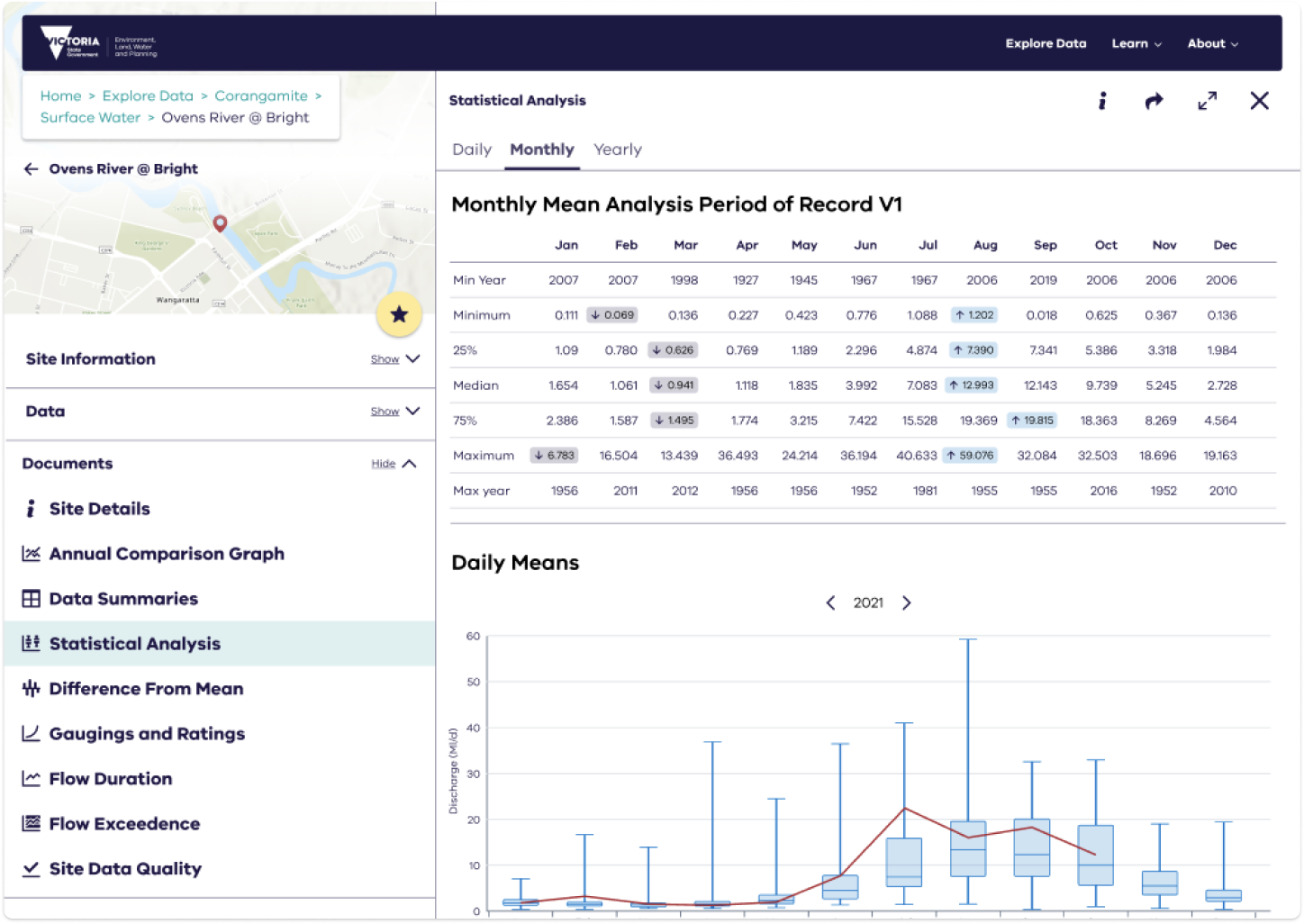Image resolution: width=1304 pixels, height=924 pixels.
Task: Close the Statistical Analysis panel
Action: click(x=1259, y=101)
